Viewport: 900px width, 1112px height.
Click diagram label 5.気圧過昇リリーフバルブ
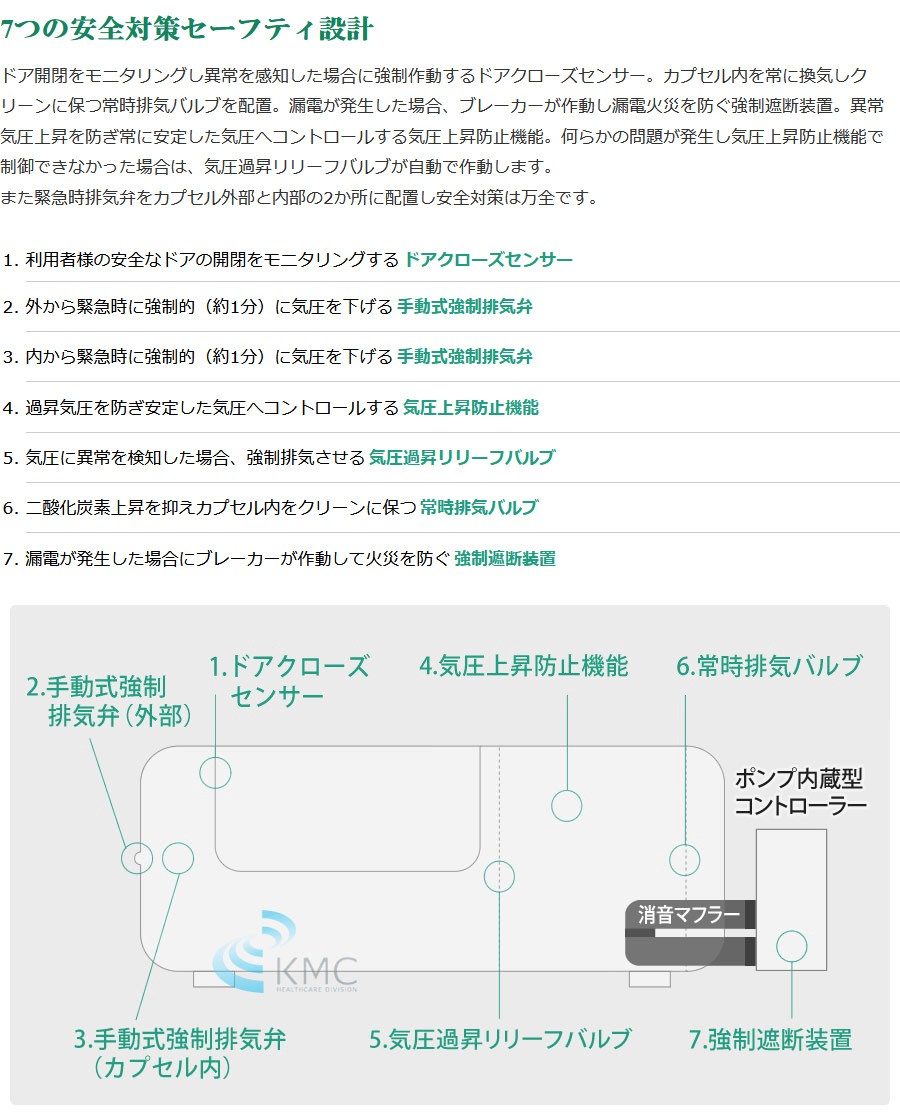coord(500,1039)
